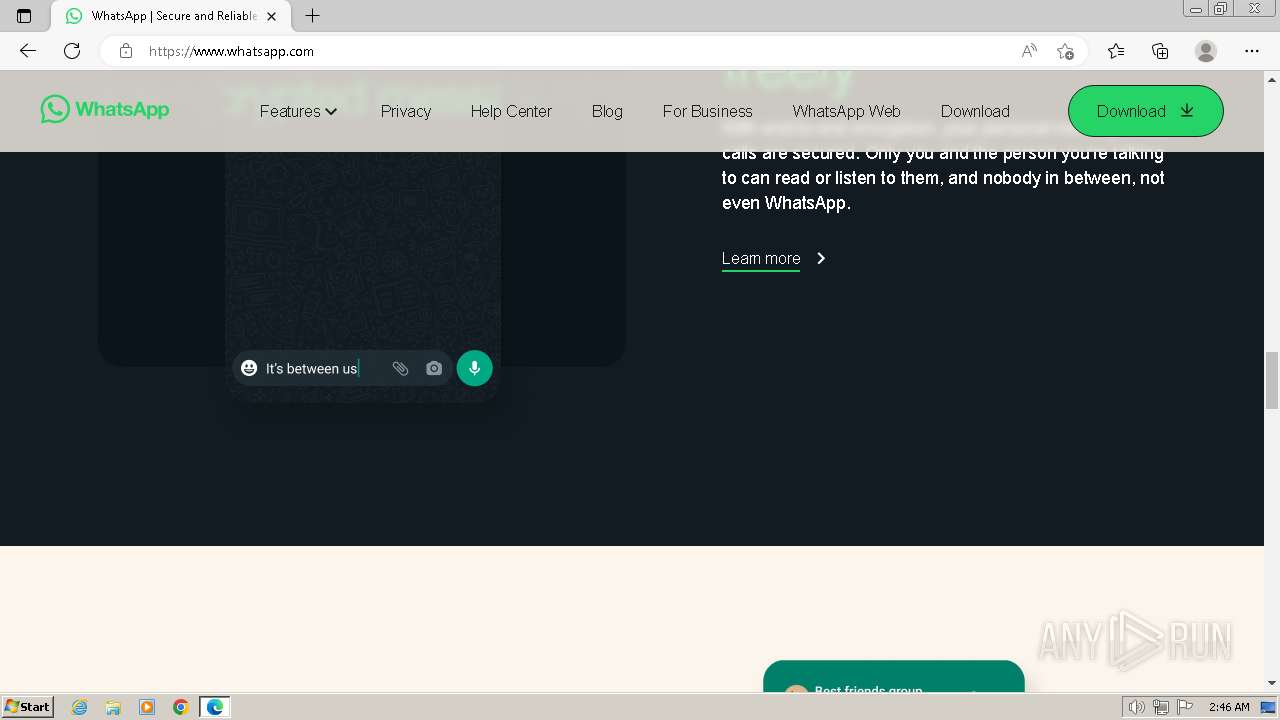Open Read aloud icon in address bar
The height and width of the screenshot is (720, 1280).
click(1029, 51)
